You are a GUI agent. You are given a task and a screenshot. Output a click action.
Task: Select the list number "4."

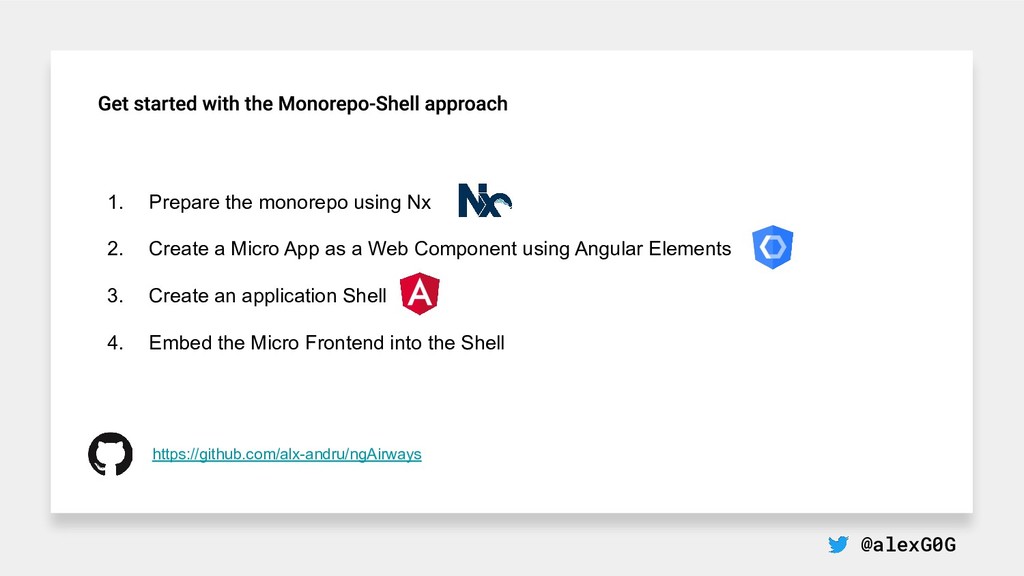(x=115, y=343)
